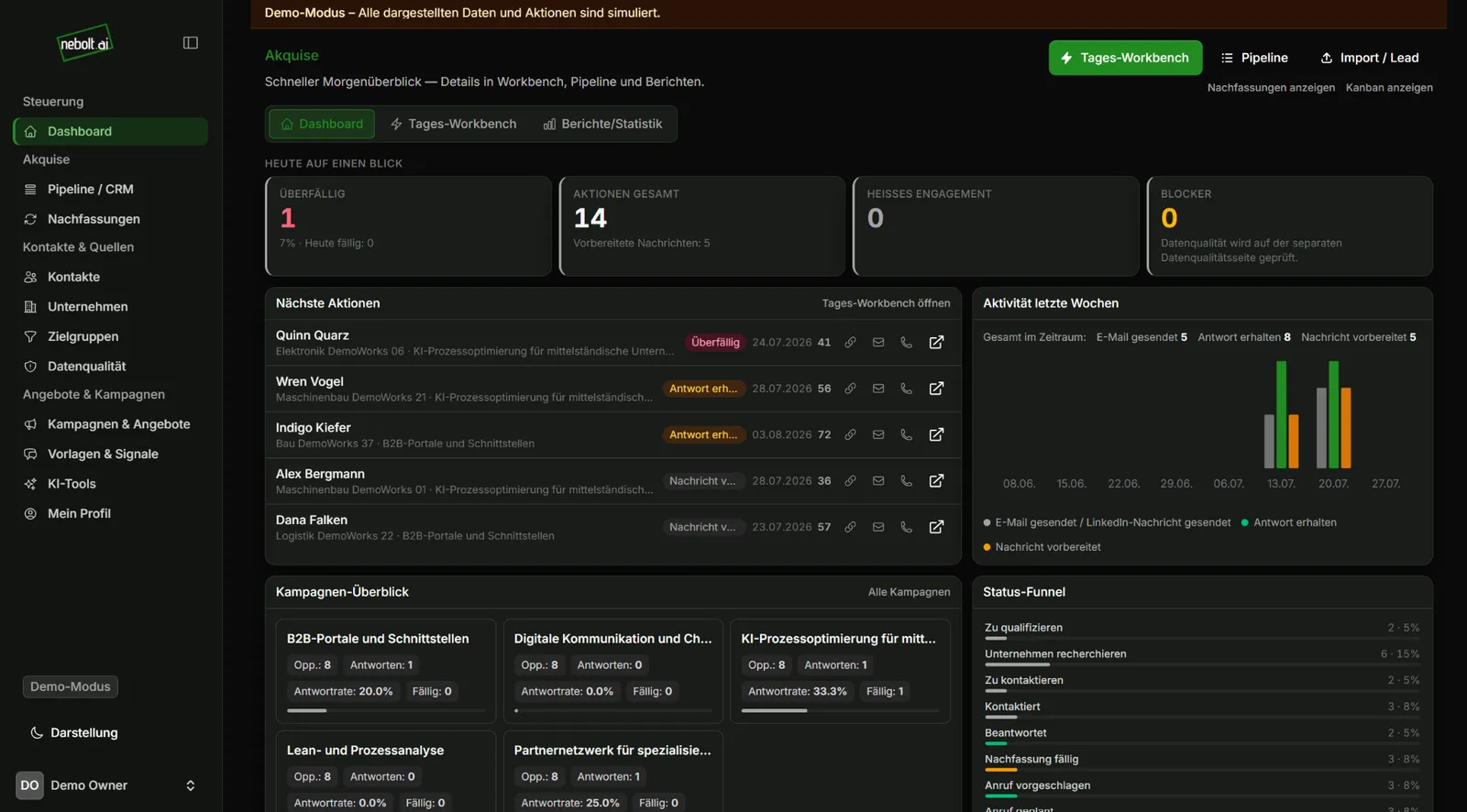Click the Wren Vogel contact name

(x=310, y=381)
